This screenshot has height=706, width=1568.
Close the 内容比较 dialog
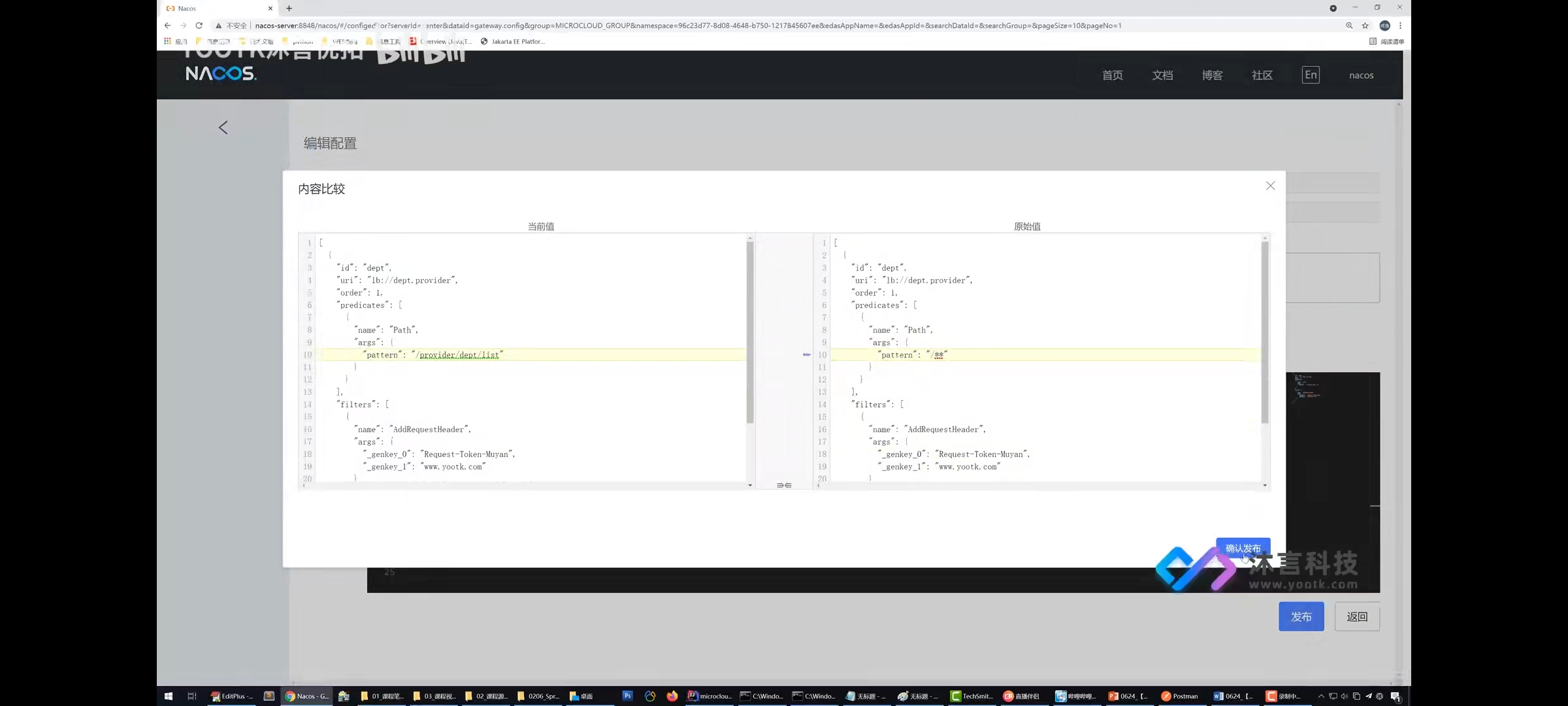click(1270, 186)
